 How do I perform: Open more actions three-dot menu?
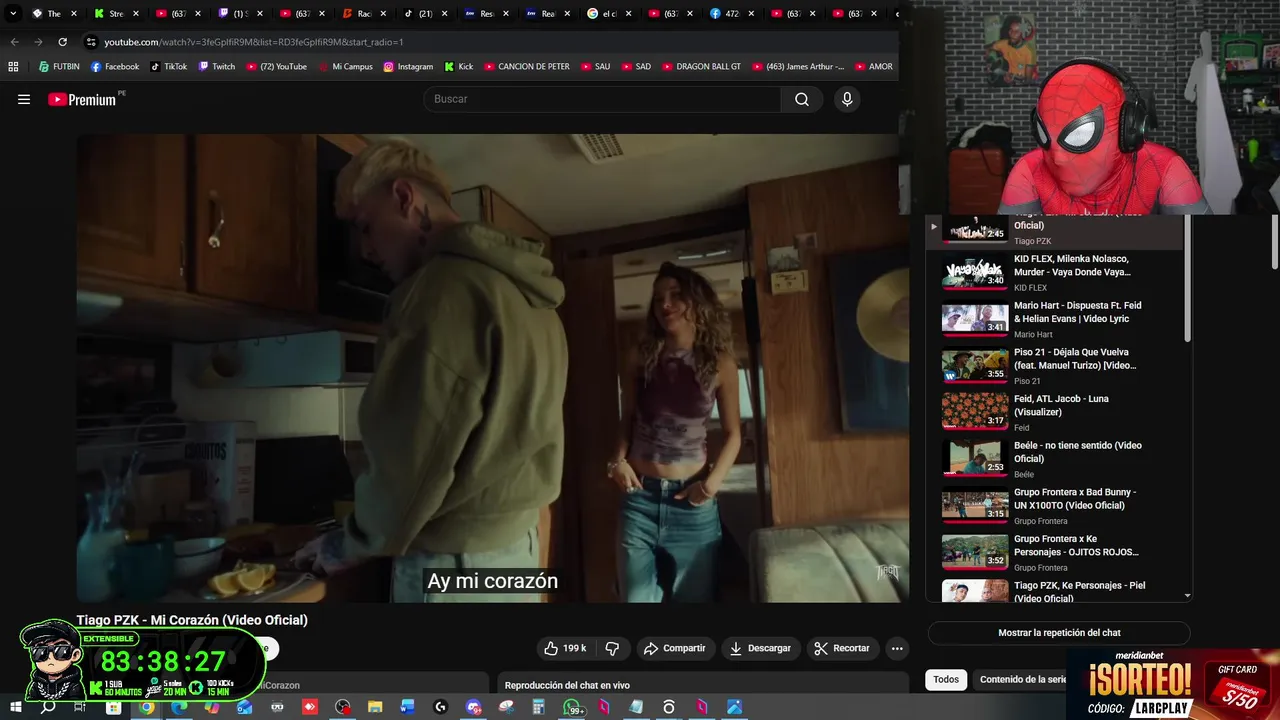coord(897,648)
